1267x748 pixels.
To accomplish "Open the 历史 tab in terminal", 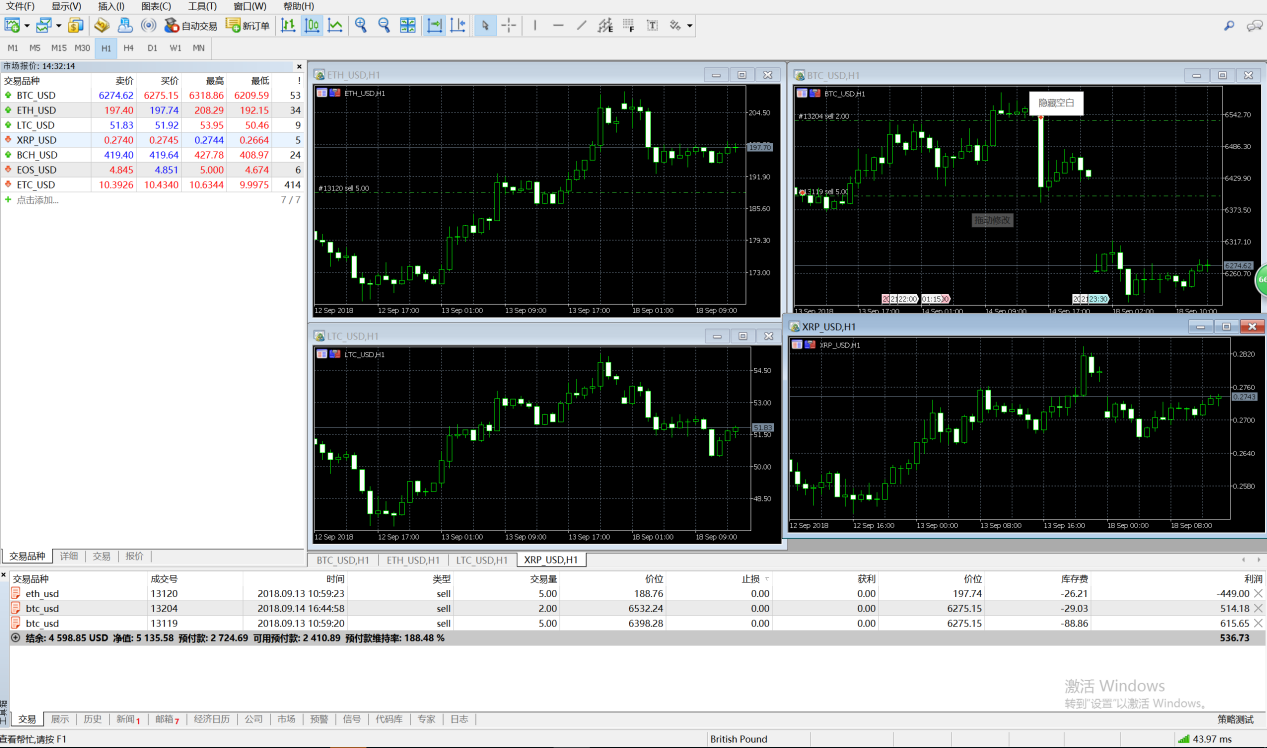I will pos(92,719).
